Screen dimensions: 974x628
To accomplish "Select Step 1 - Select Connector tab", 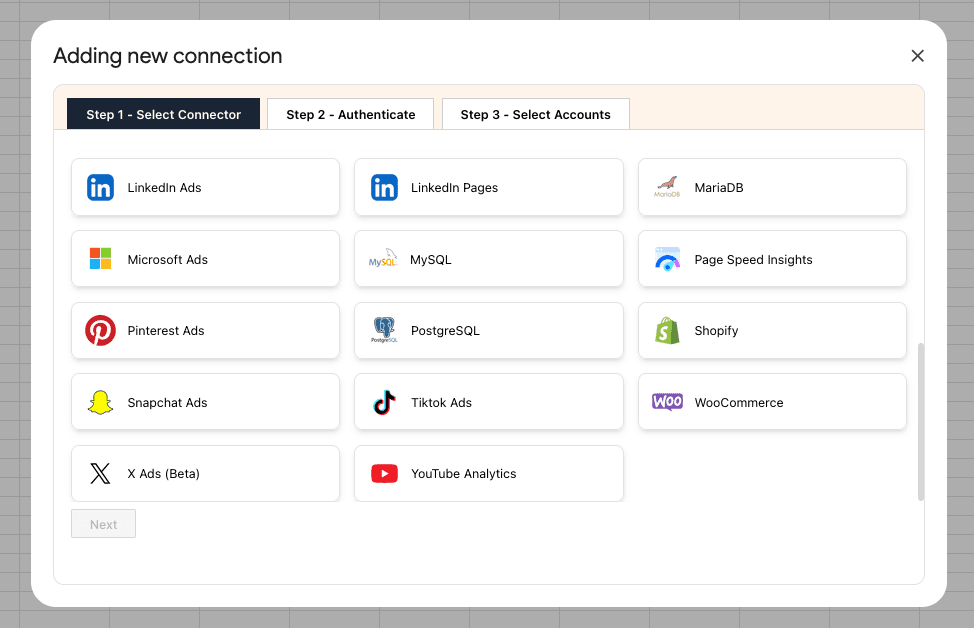I will click(163, 114).
